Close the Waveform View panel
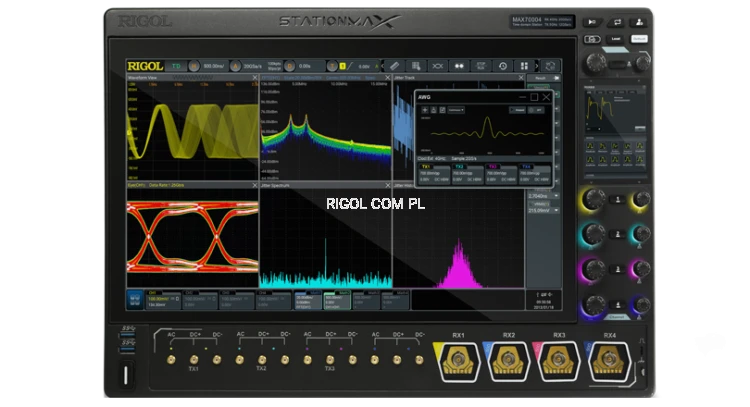Image resolution: width=750 pixels, height=407 pixels. click(x=255, y=77)
